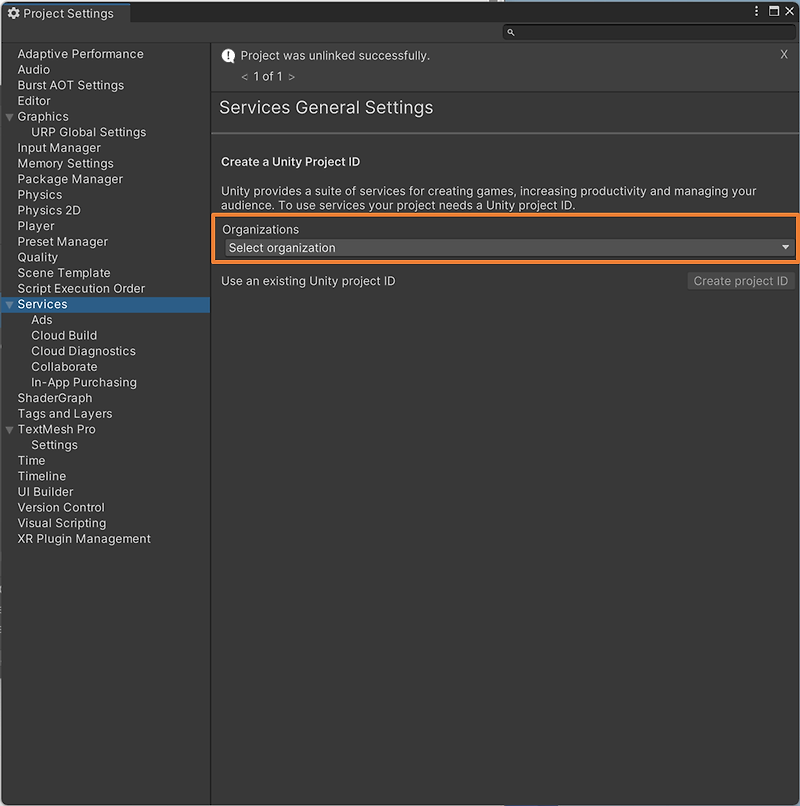Click the Project Settings gear icon

[x=14, y=13]
